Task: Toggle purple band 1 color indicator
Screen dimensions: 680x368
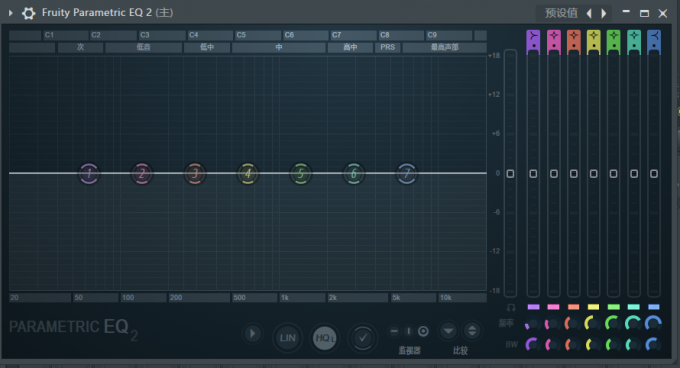Action: tap(533, 307)
